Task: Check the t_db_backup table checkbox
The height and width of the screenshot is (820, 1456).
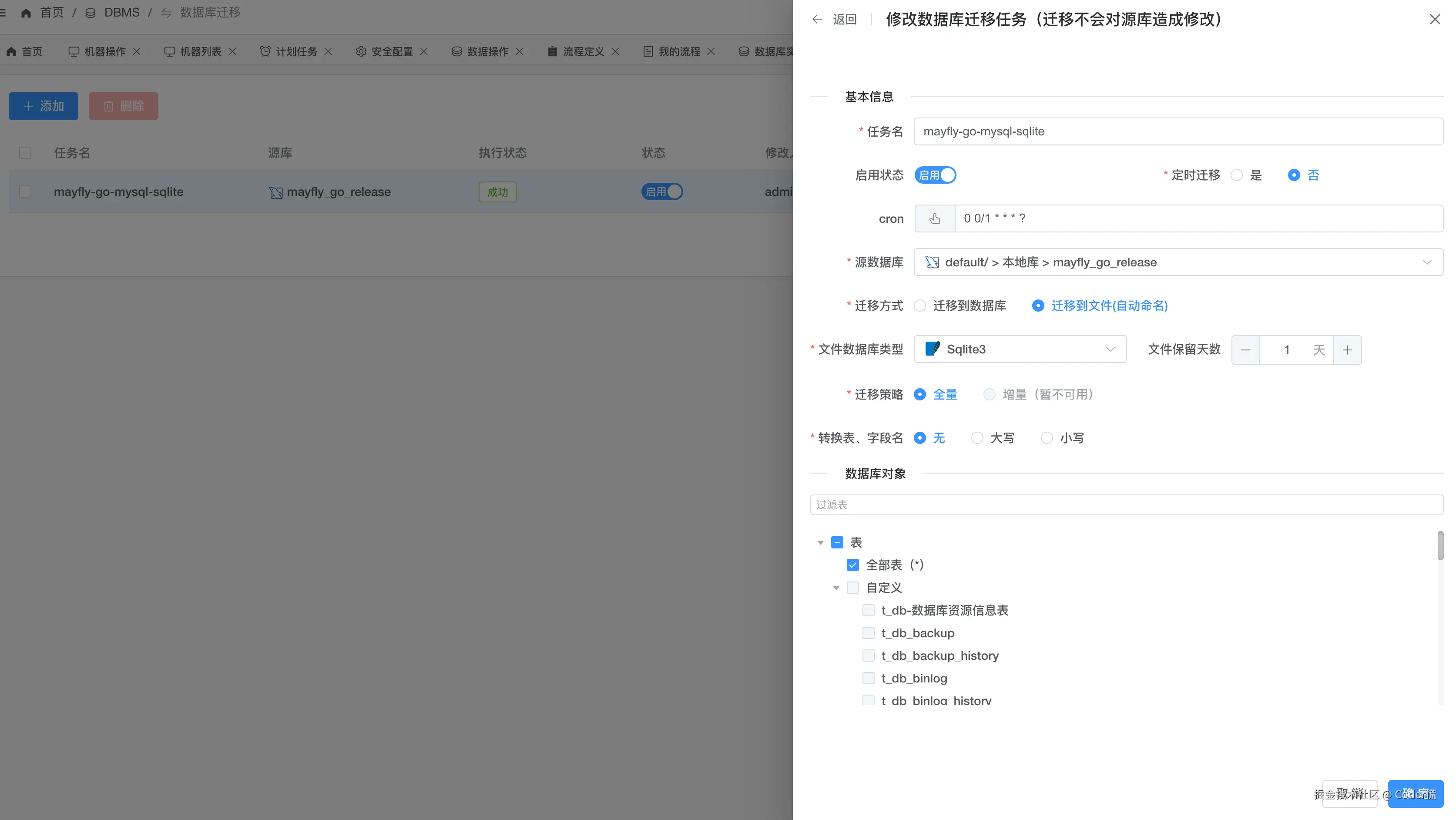Action: pos(869,633)
